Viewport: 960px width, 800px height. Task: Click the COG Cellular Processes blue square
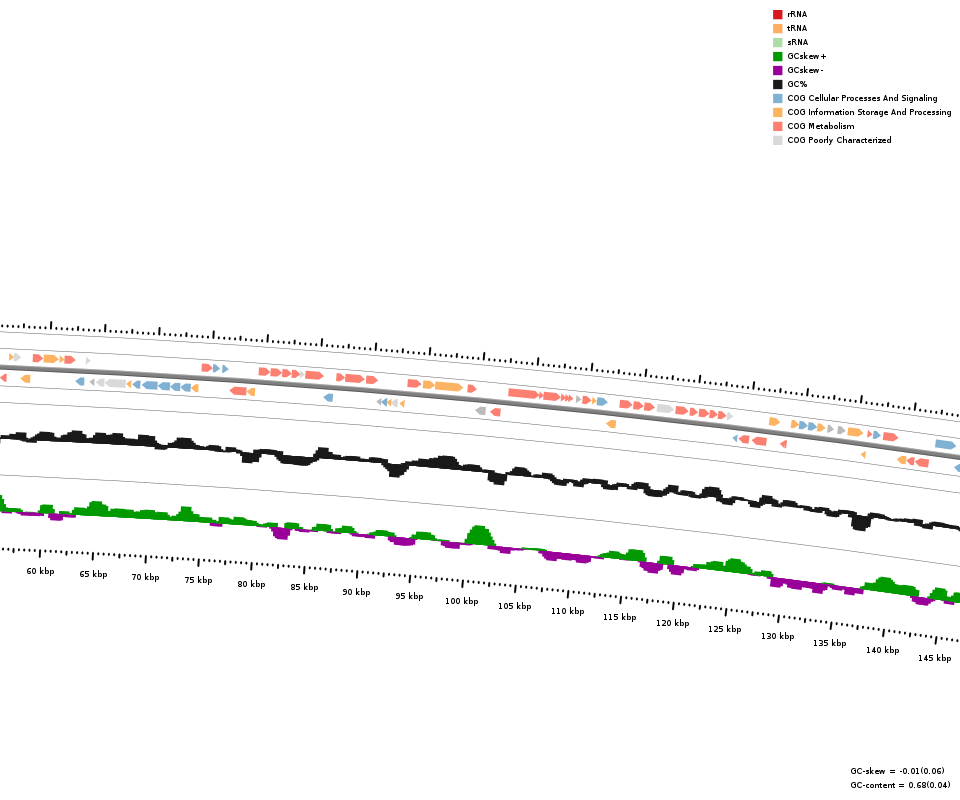pyautogui.click(x=777, y=98)
